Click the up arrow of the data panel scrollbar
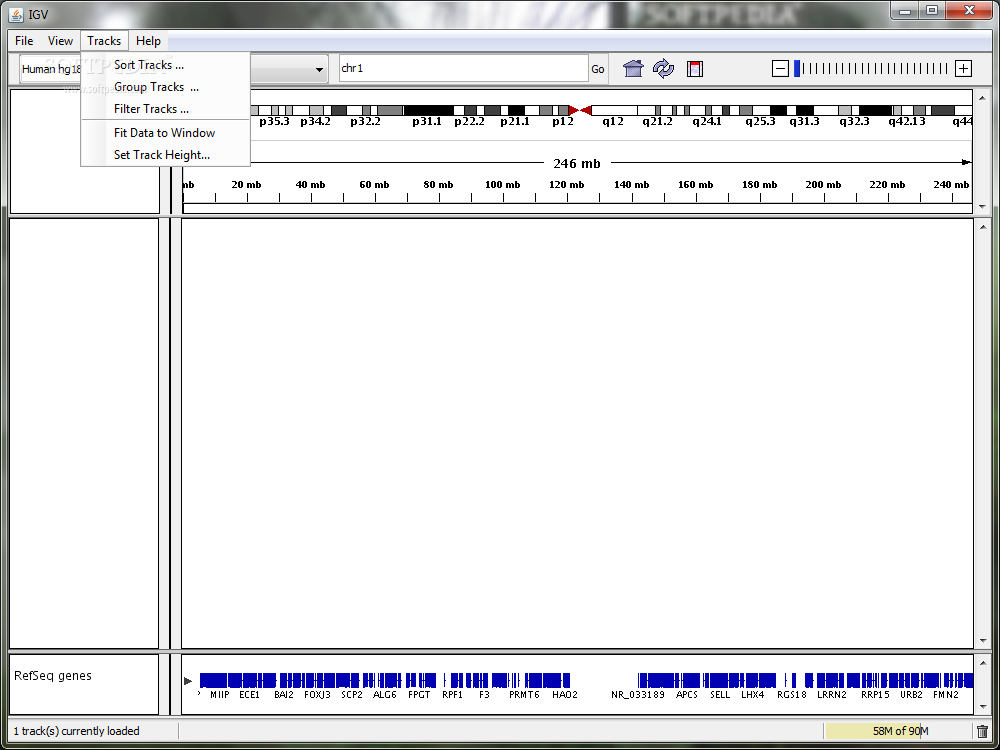Image resolution: width=1000 pixels, height=750 pixels. [982, 226]
